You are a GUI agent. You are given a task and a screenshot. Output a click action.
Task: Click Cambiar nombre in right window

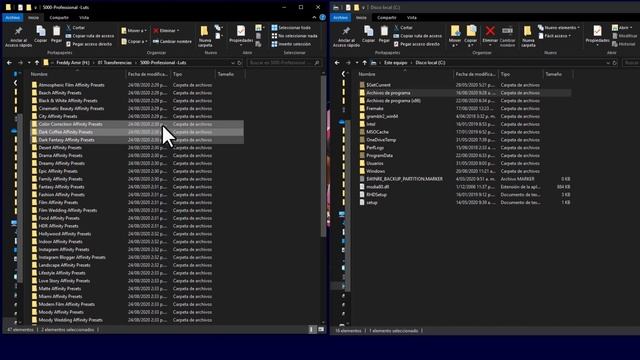pos(507,37)
